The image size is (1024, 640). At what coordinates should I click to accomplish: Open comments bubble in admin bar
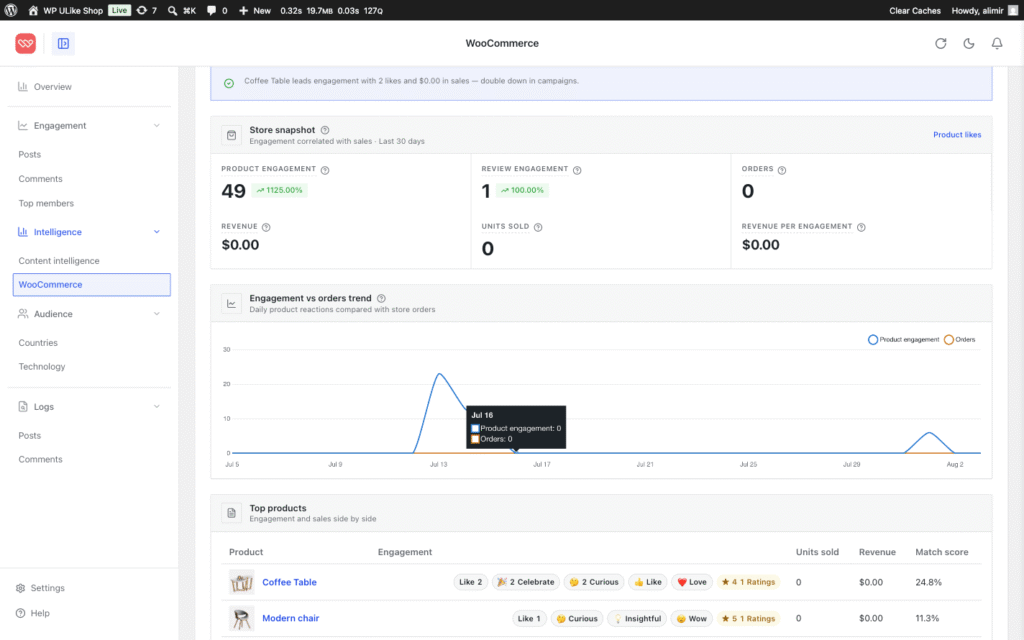tap(217, 10)
